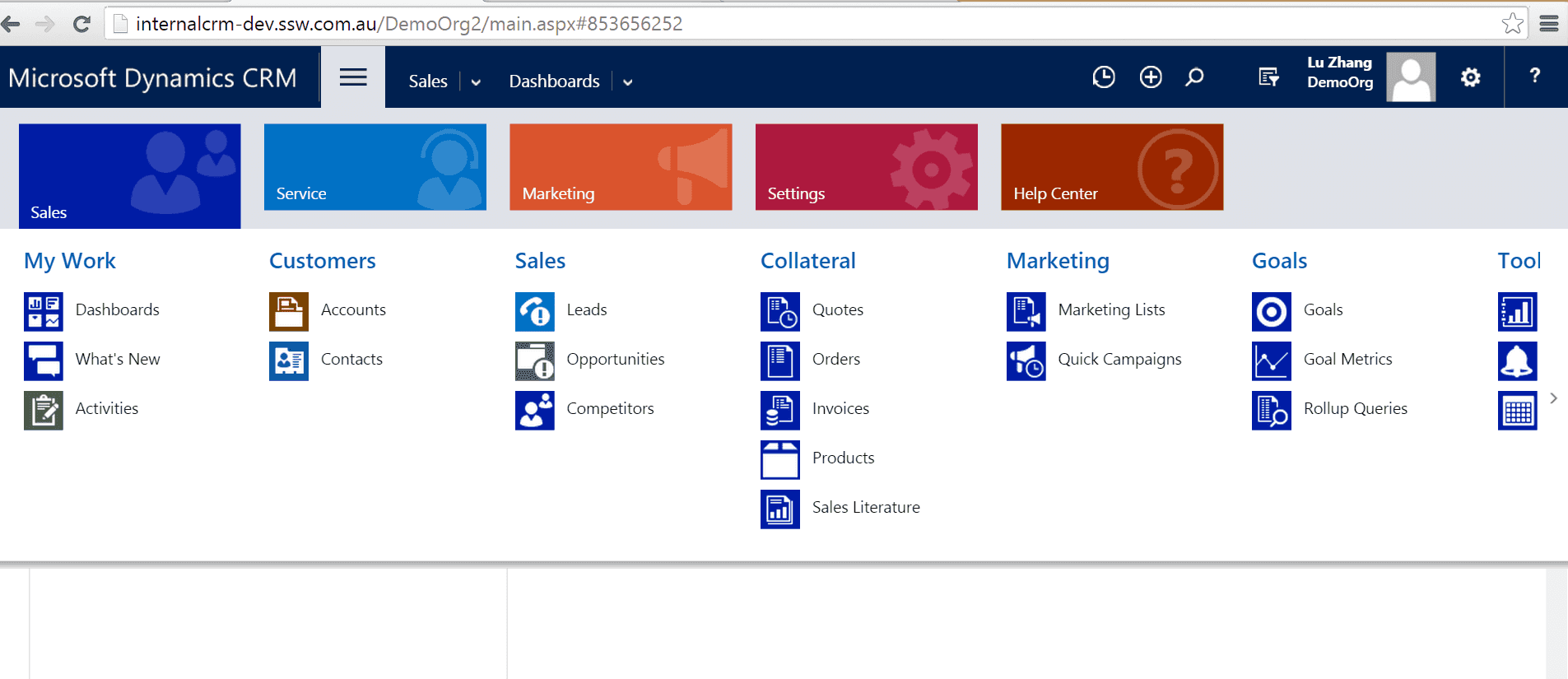Open the Goal Metrics chart icon
The width and height of the screenshot is (1568, 679).
tap(1271, 360)
